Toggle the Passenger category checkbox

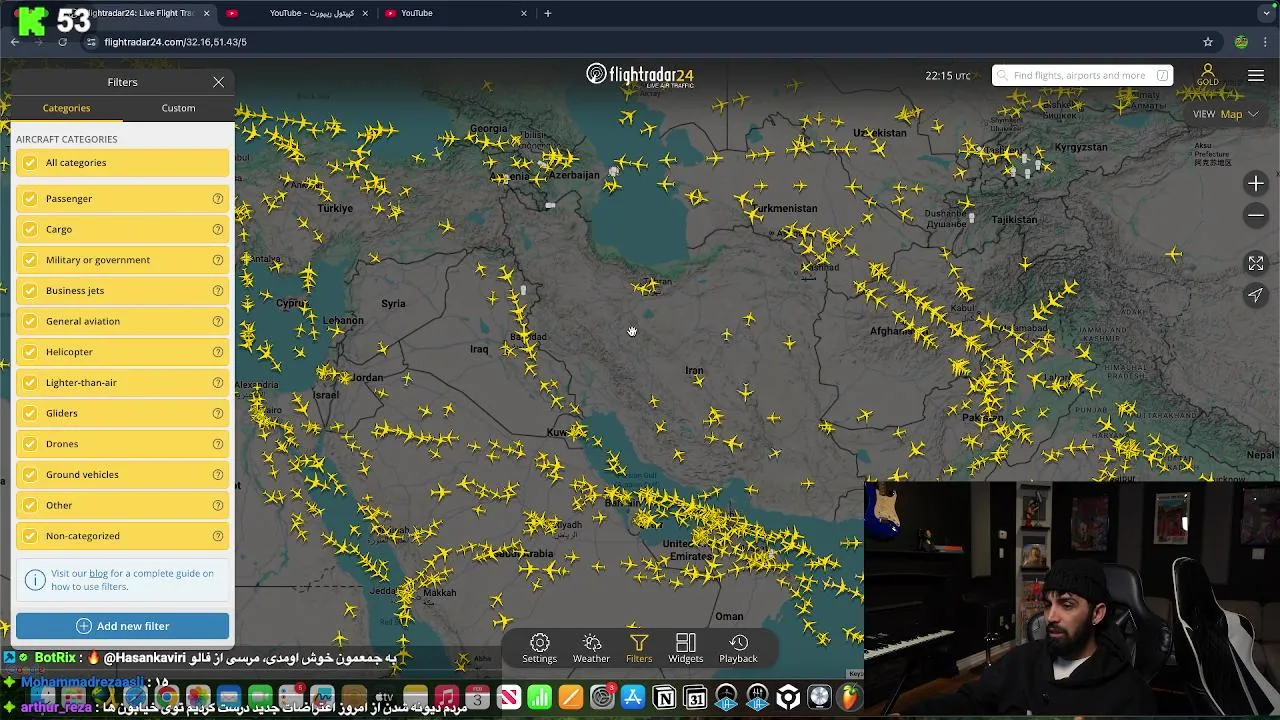(30, 199)
